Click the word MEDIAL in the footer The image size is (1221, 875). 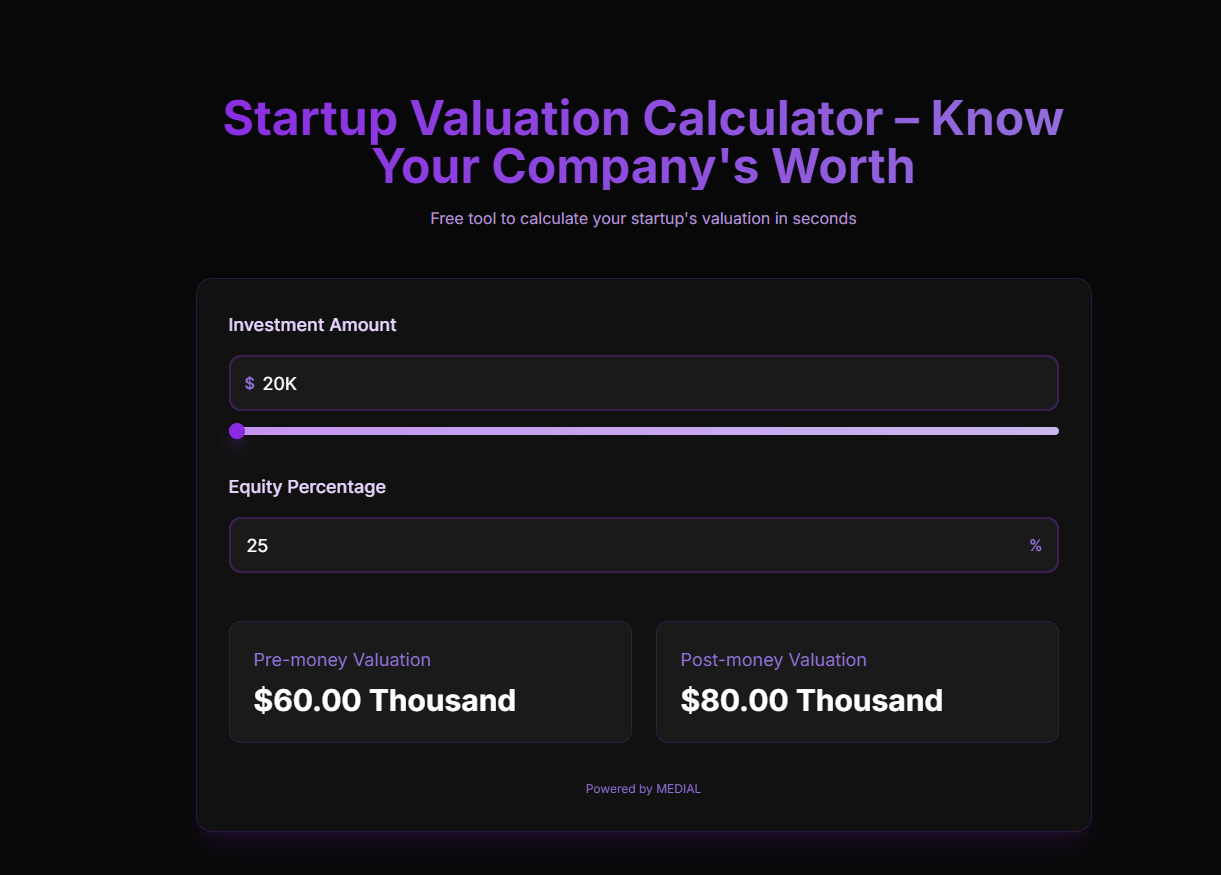click(678, 789)
